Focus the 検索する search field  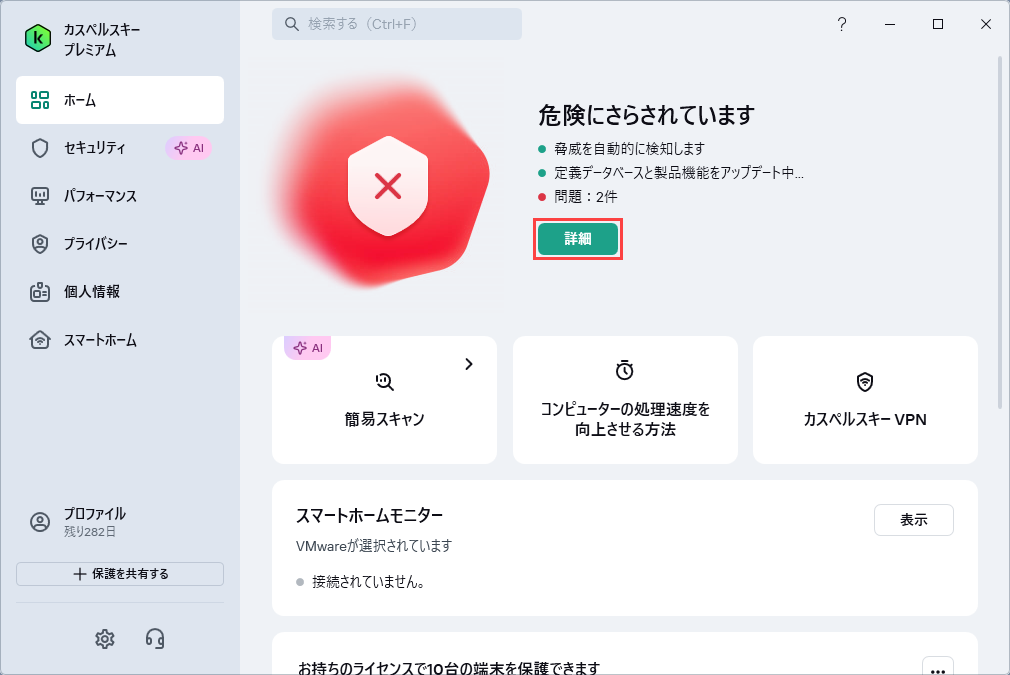pos(397,24)
